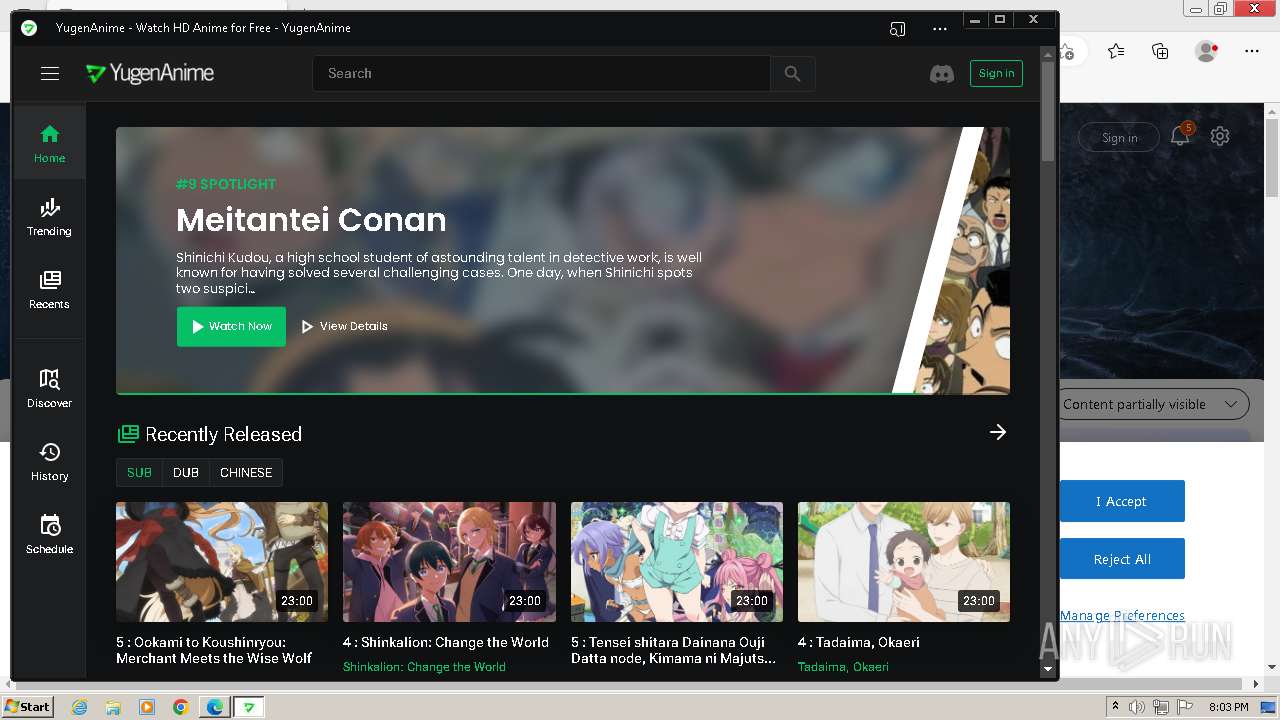Open Ookami to Koushinryou thumbnail
The width and height of the screenshot is (1280, 720).
click(x=222, y=562)
